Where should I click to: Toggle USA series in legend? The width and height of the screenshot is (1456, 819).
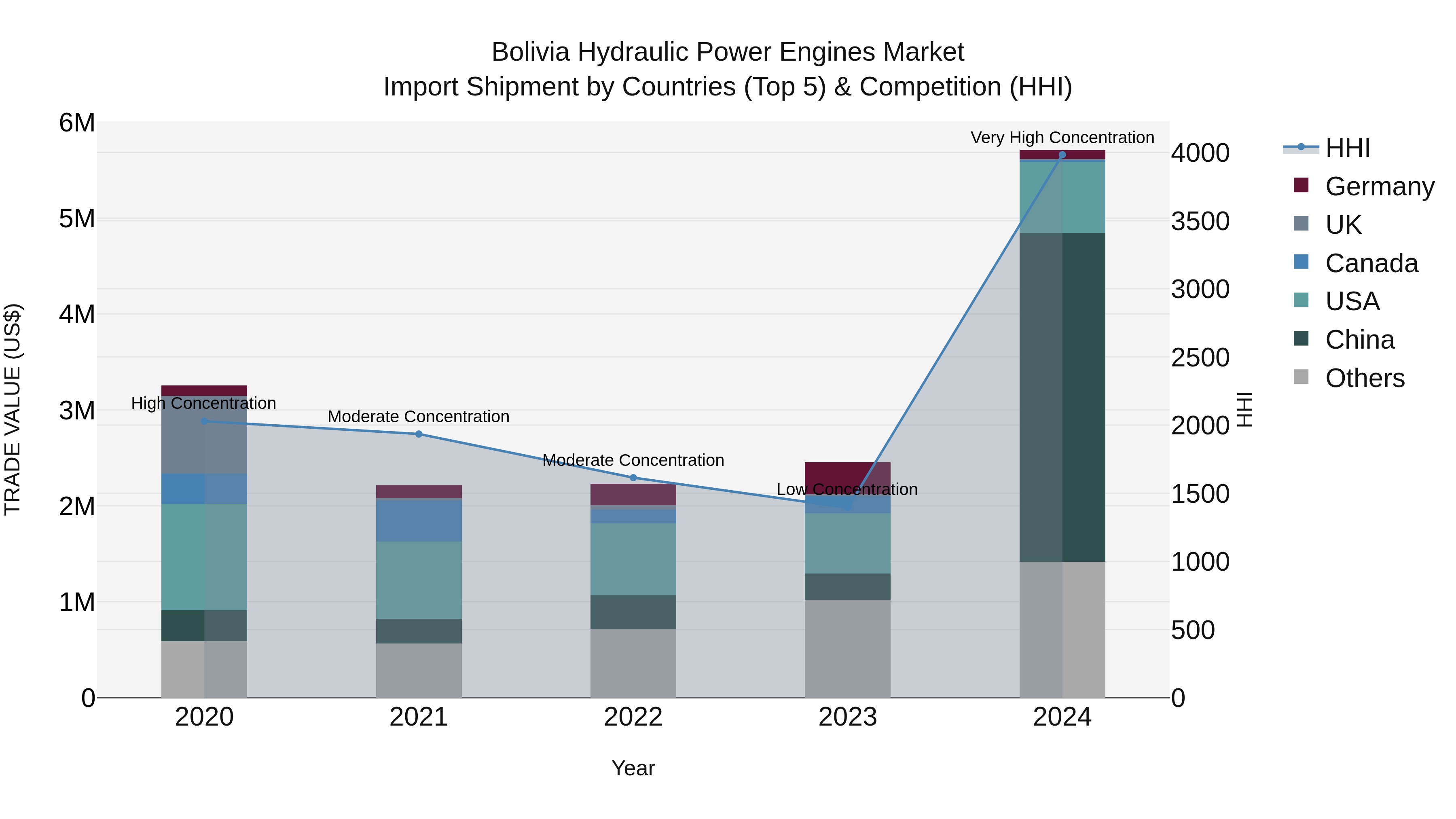[x=1336, y=301]
